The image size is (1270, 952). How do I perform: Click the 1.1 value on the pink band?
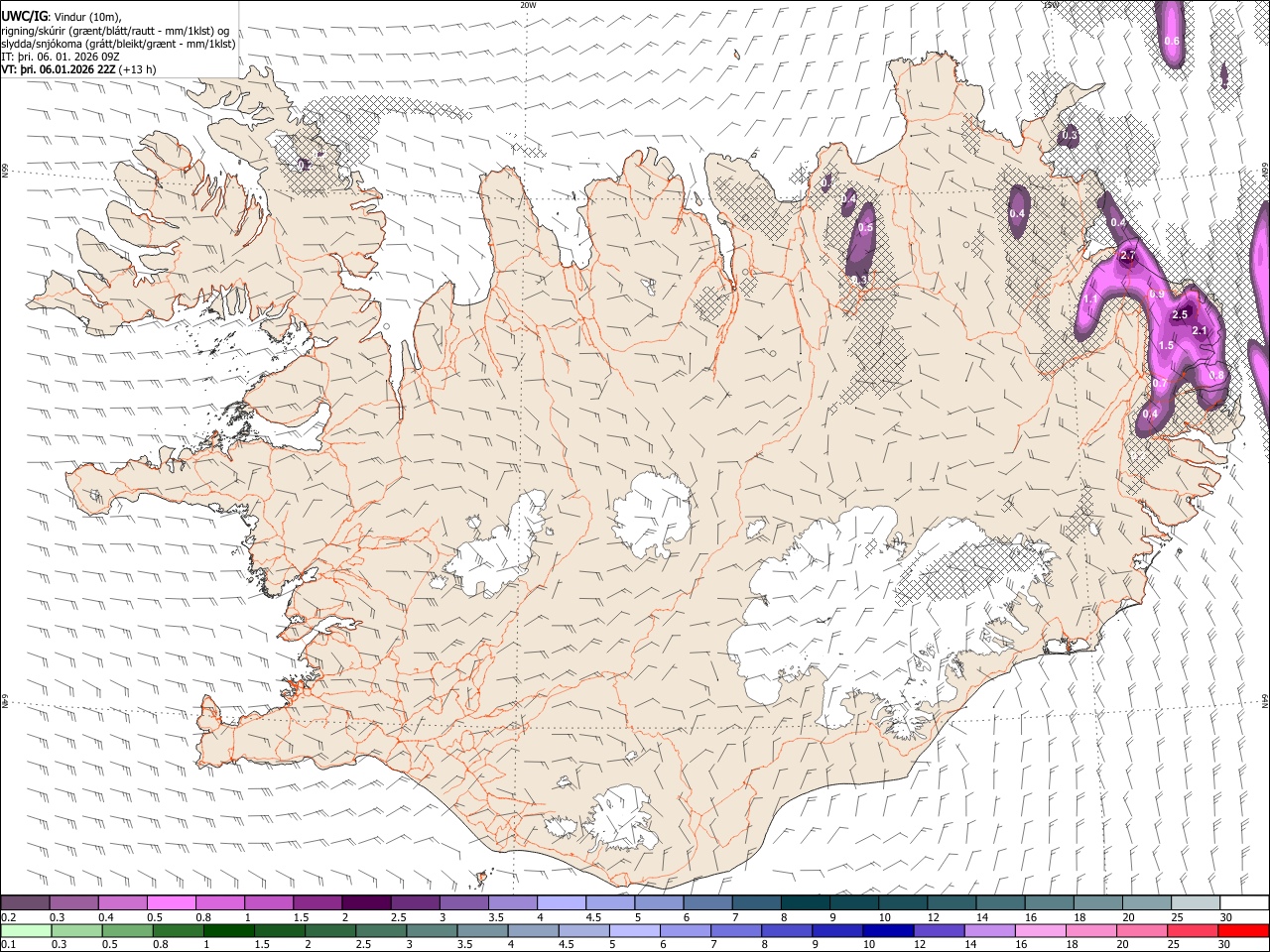click(x=1088, y=299)
